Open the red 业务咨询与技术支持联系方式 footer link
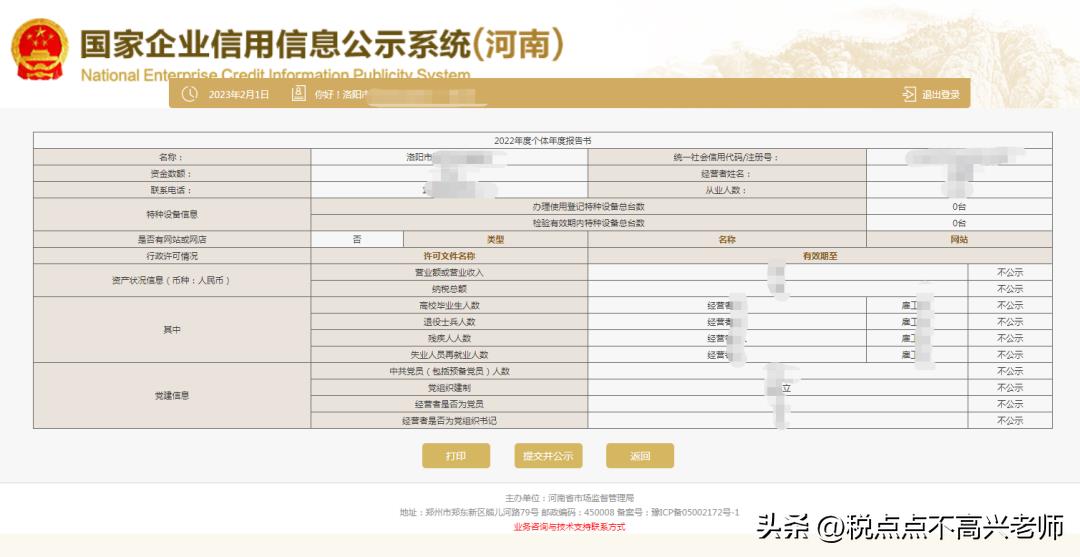 (569, 527)
